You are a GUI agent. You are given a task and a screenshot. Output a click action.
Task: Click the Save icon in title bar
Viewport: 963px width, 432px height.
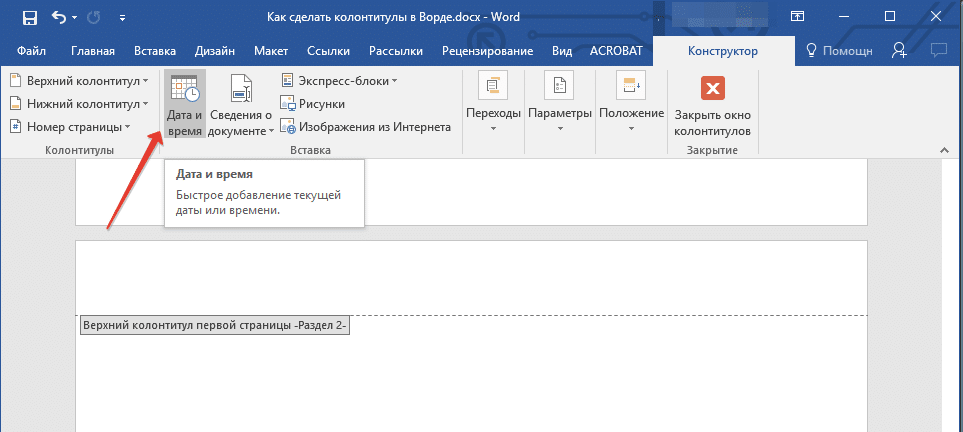coord(29,17)
